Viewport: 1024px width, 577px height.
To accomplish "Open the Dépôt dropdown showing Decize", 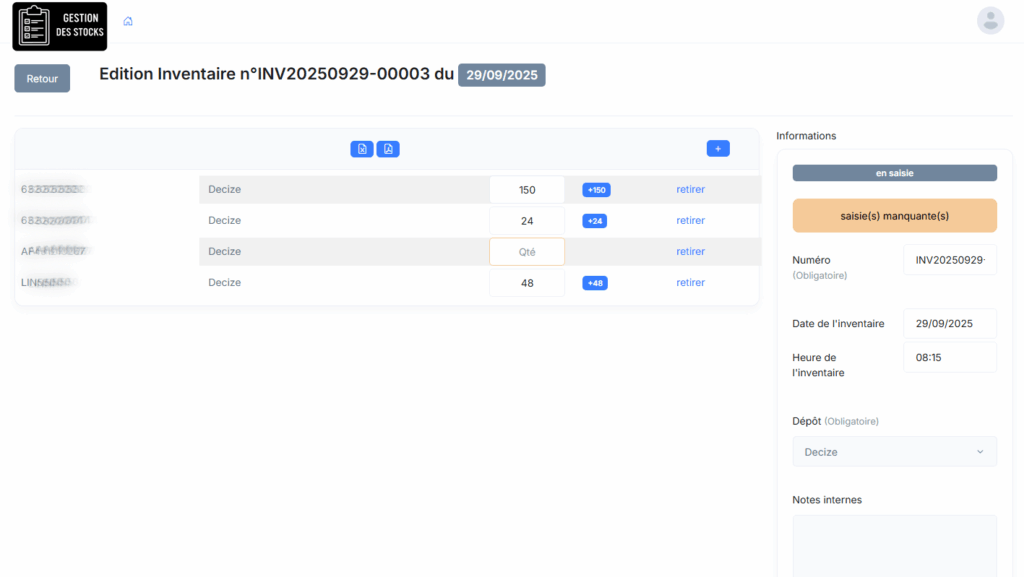I will tap(894, 452).
